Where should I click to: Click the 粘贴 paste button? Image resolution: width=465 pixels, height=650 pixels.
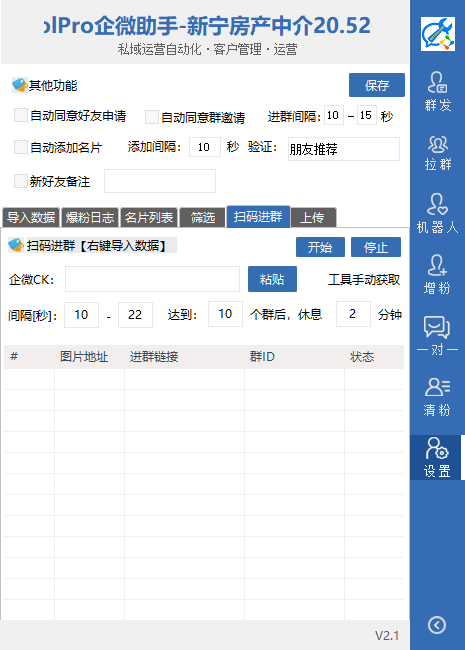pos(272,279)
